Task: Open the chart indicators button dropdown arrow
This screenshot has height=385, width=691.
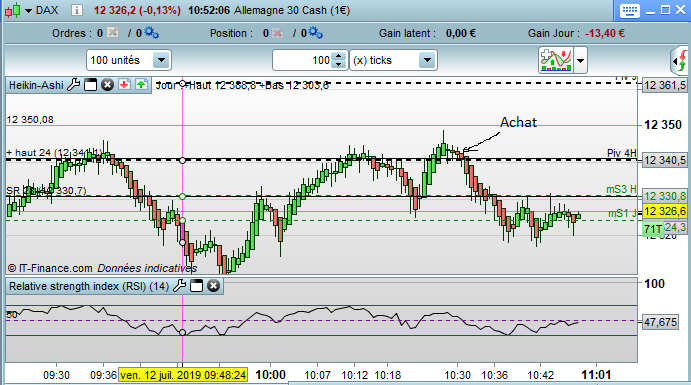Action: point(581,60)
